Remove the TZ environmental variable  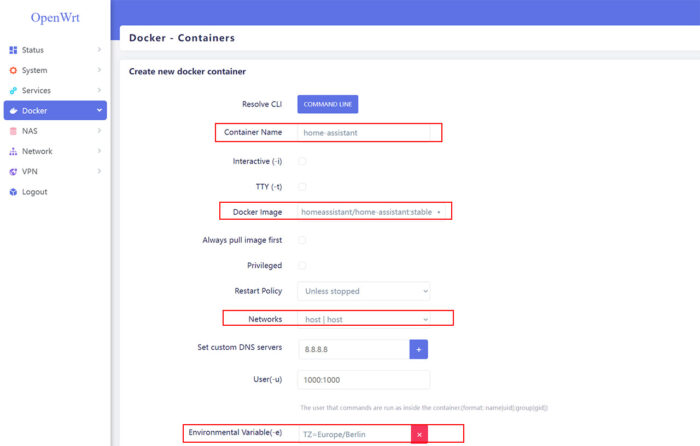[419, 435]
